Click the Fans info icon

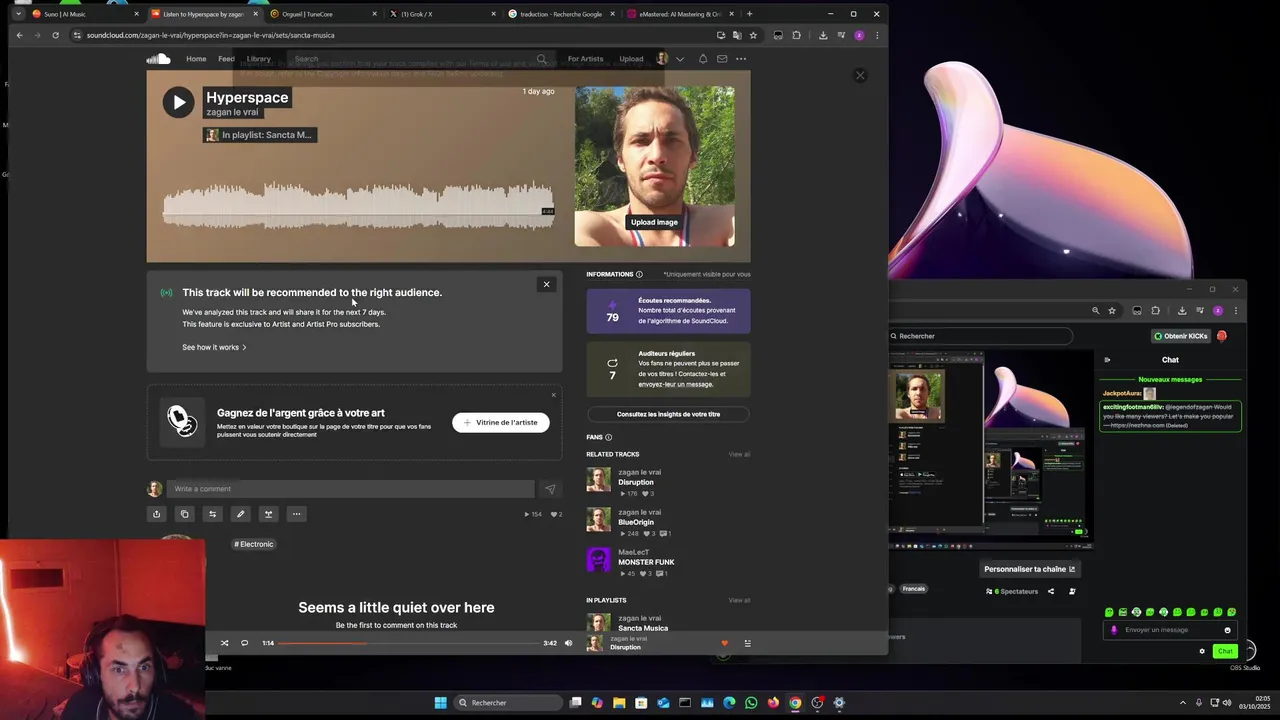(x=608, y=437)
